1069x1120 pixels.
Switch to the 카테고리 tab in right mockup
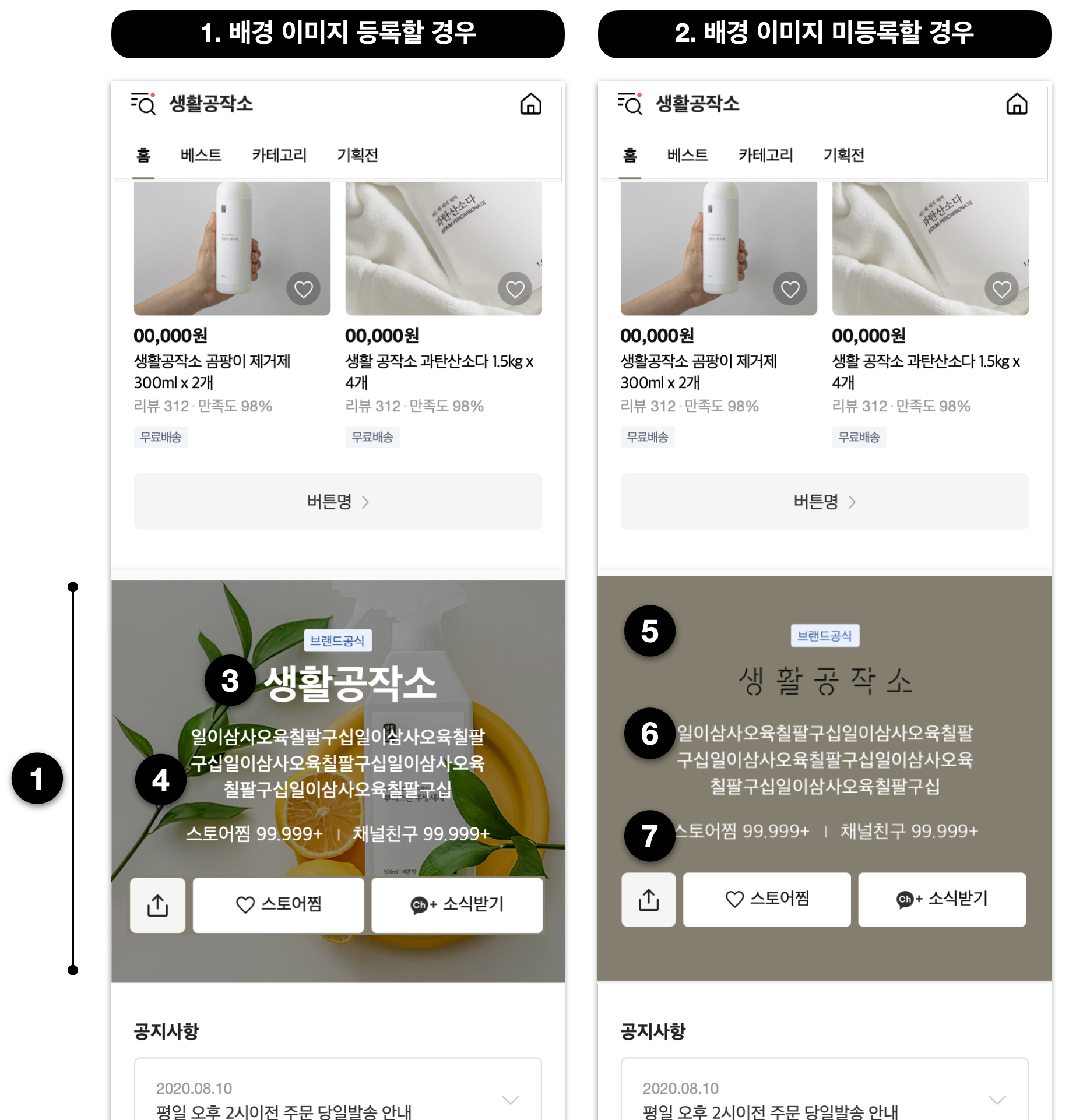765,155
